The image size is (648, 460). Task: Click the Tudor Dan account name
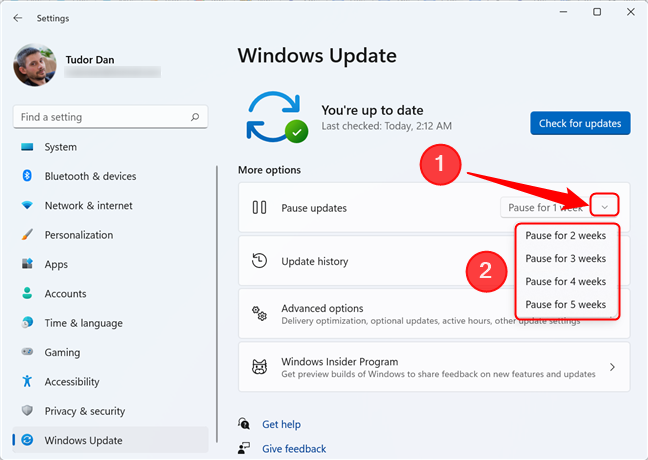point(90,60)
